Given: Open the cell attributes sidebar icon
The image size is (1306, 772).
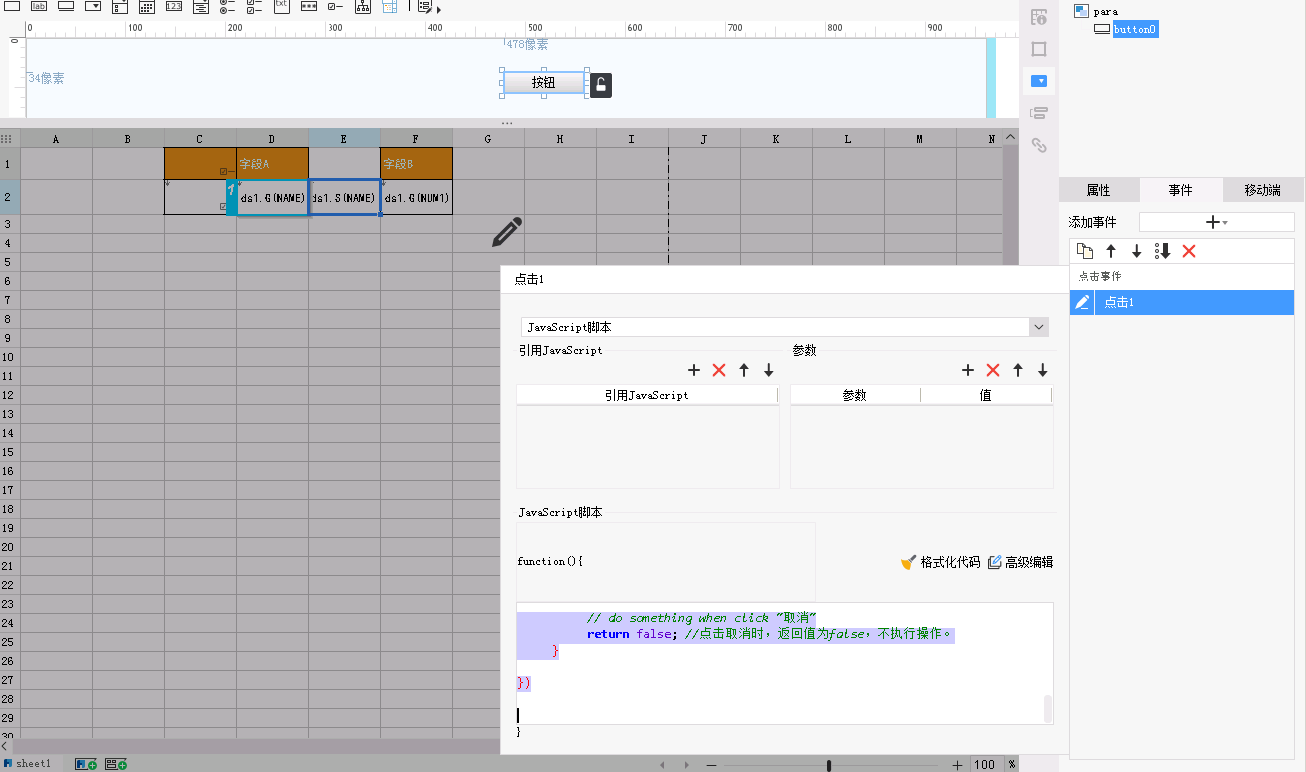Looking at the screenshot, I should click(1039, 17).
